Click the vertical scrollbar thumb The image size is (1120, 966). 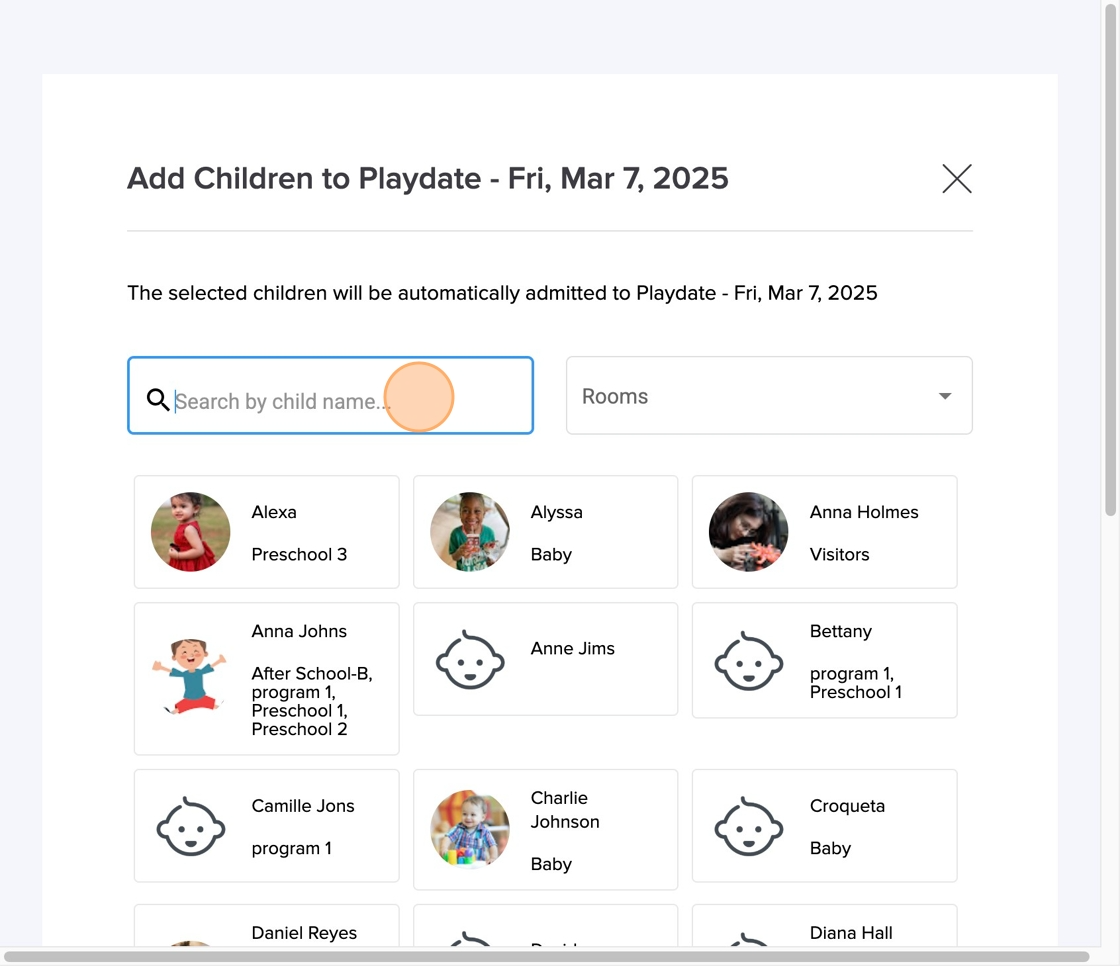pyautogui.click(x=1110, y=259)
